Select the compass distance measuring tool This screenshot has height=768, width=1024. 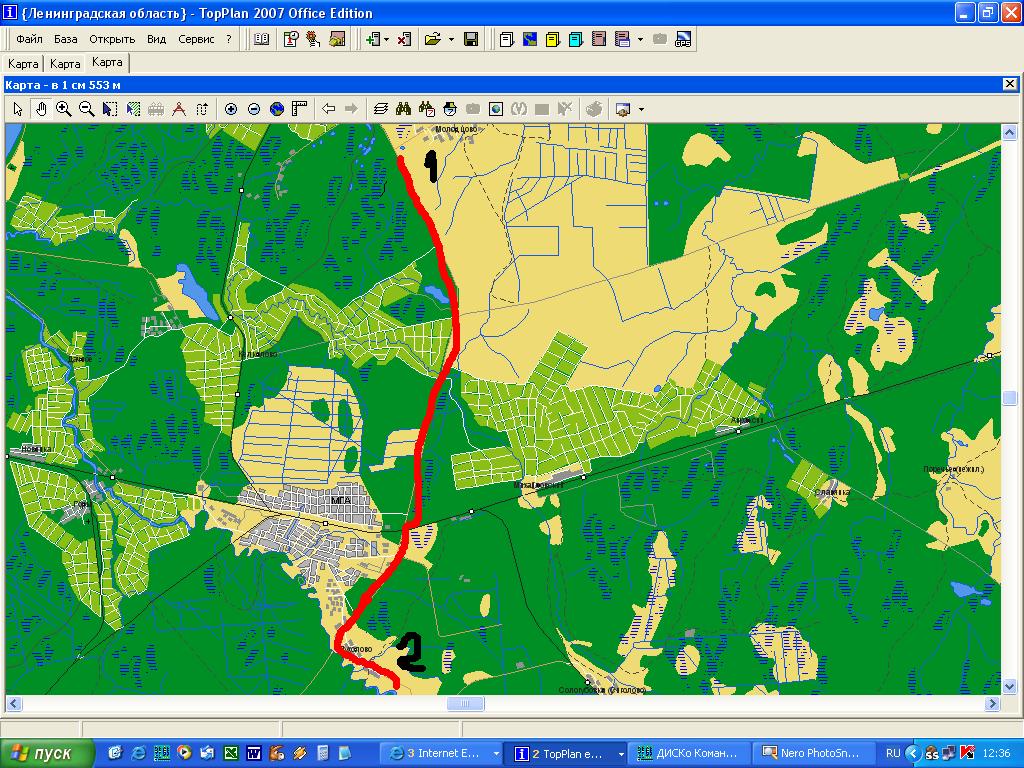(x=179, y=109)
